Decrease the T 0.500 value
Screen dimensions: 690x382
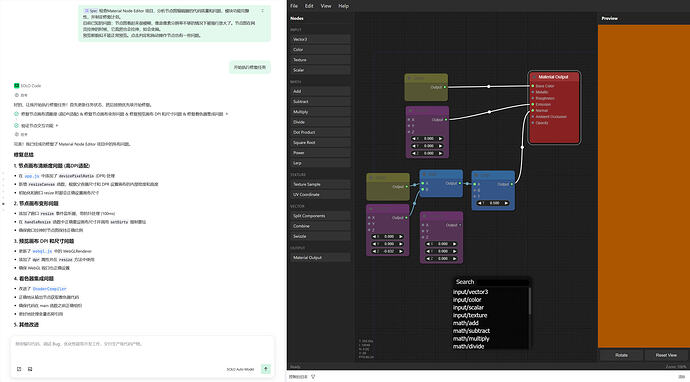tap(480, 203)
